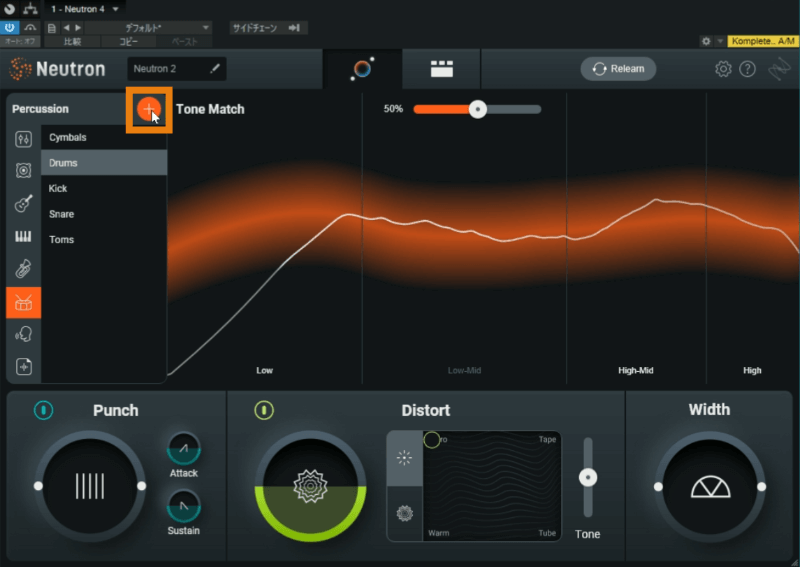Viewport: 800px width, 567px height.
Task: Click the High band label
Action: click(x=752, y=371)
